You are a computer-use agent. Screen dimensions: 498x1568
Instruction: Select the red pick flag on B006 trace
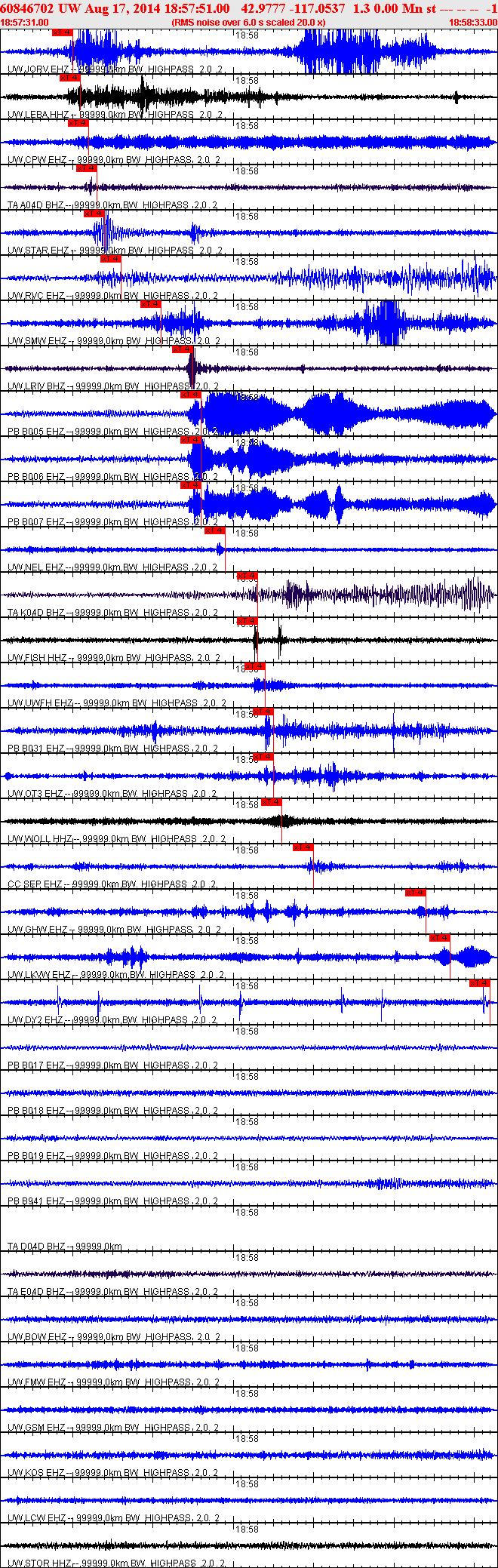(191, 440)
